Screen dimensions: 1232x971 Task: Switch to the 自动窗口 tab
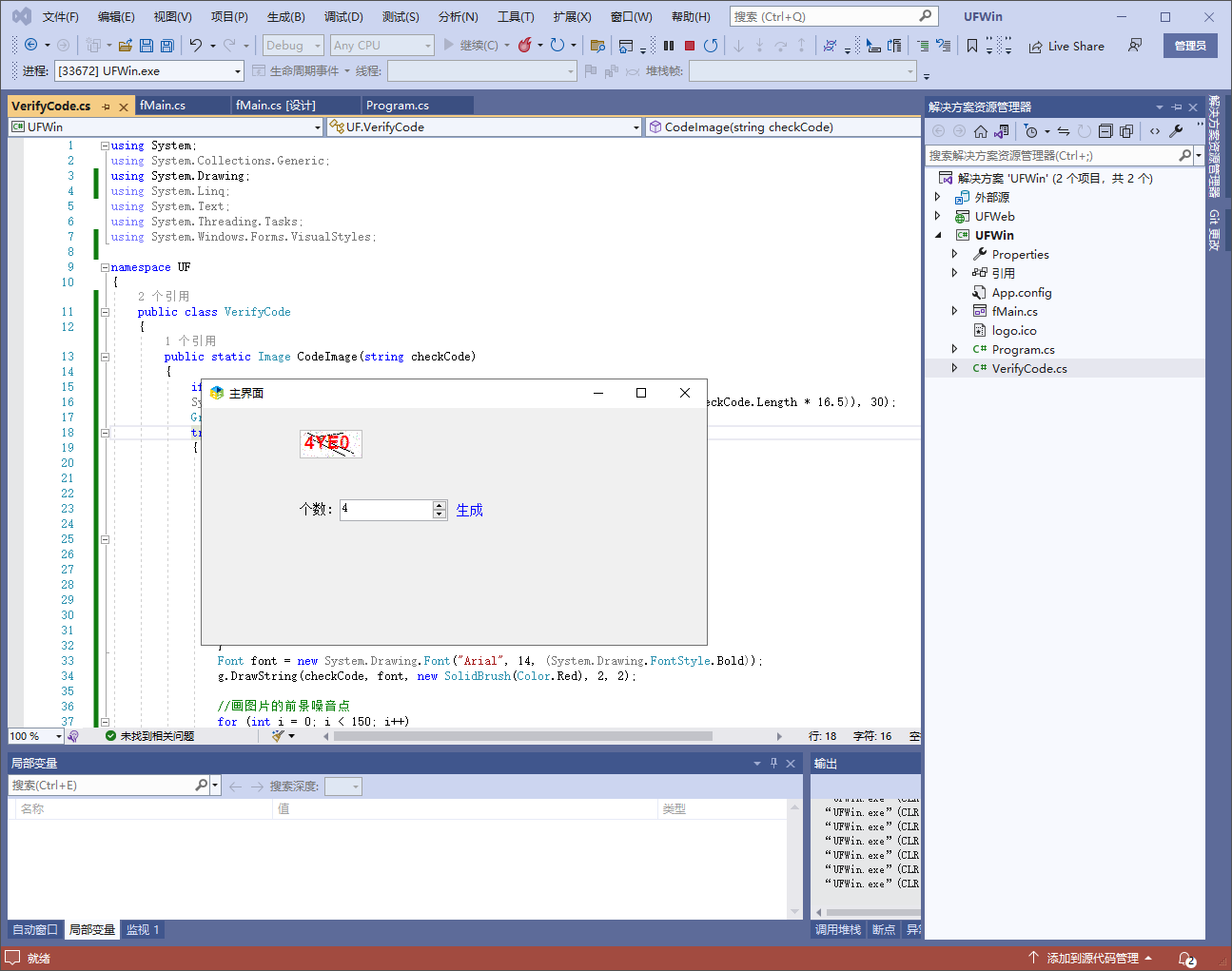(x=35, y=929)
